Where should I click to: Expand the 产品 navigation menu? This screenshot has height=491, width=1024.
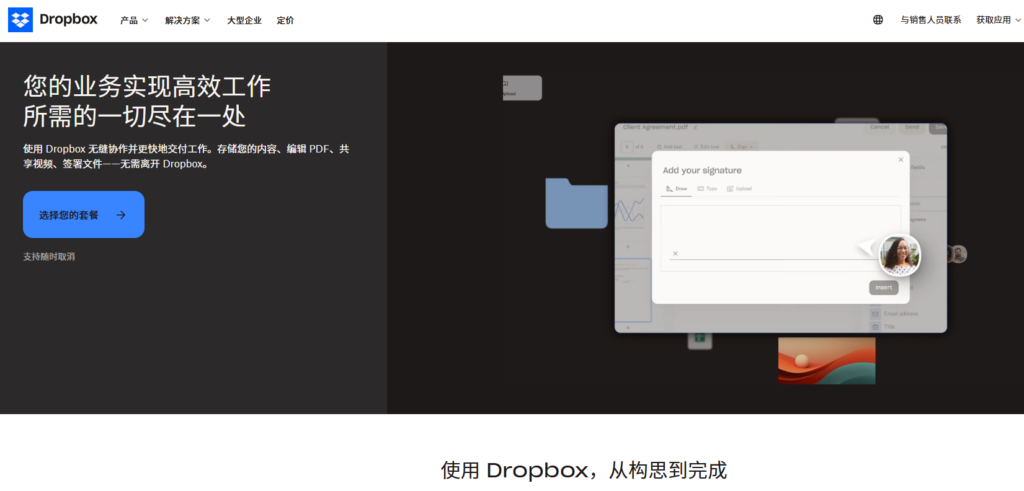click(134, 20)
